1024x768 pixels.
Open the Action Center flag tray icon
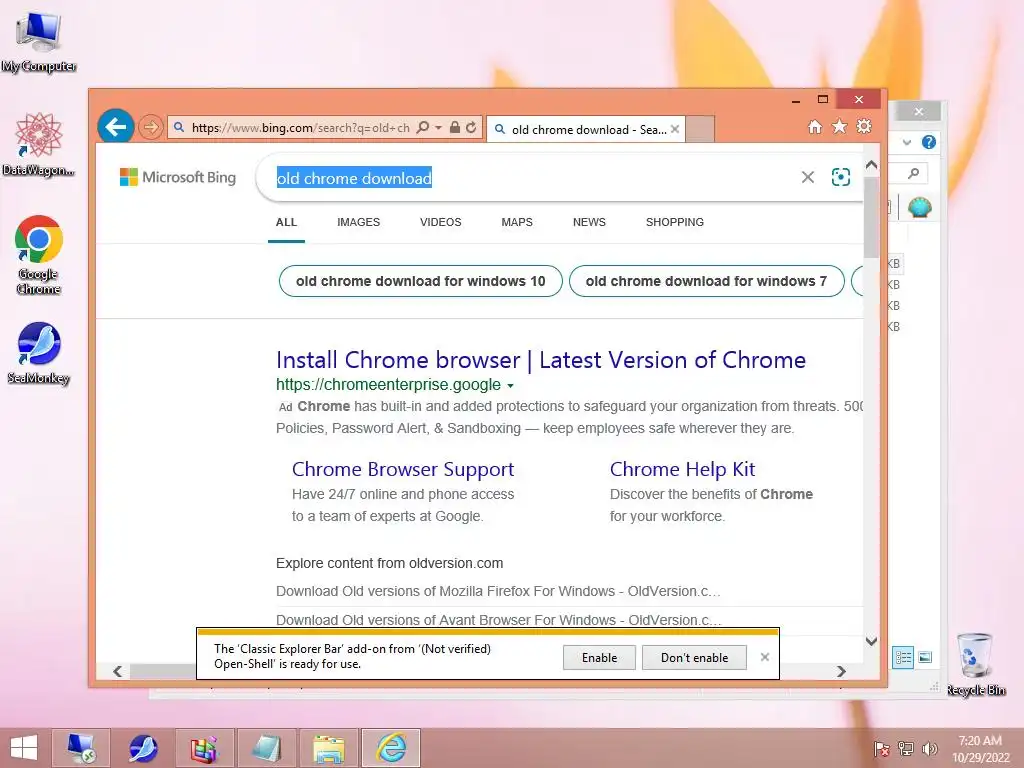coord(882,748)
